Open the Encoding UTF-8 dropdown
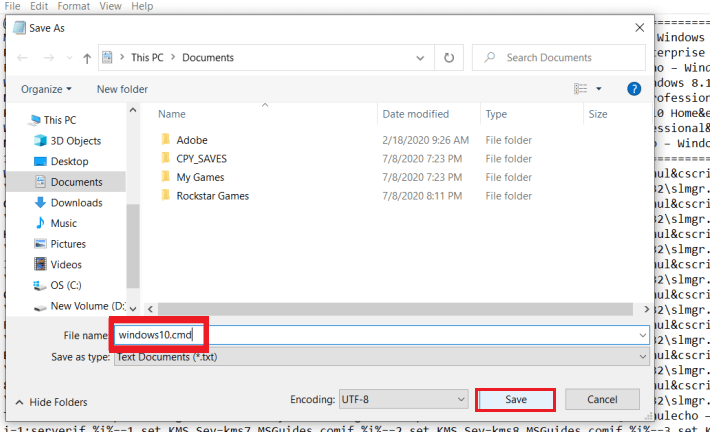The width and height of the screenshot is (710, 432). (x=459, y=399)
